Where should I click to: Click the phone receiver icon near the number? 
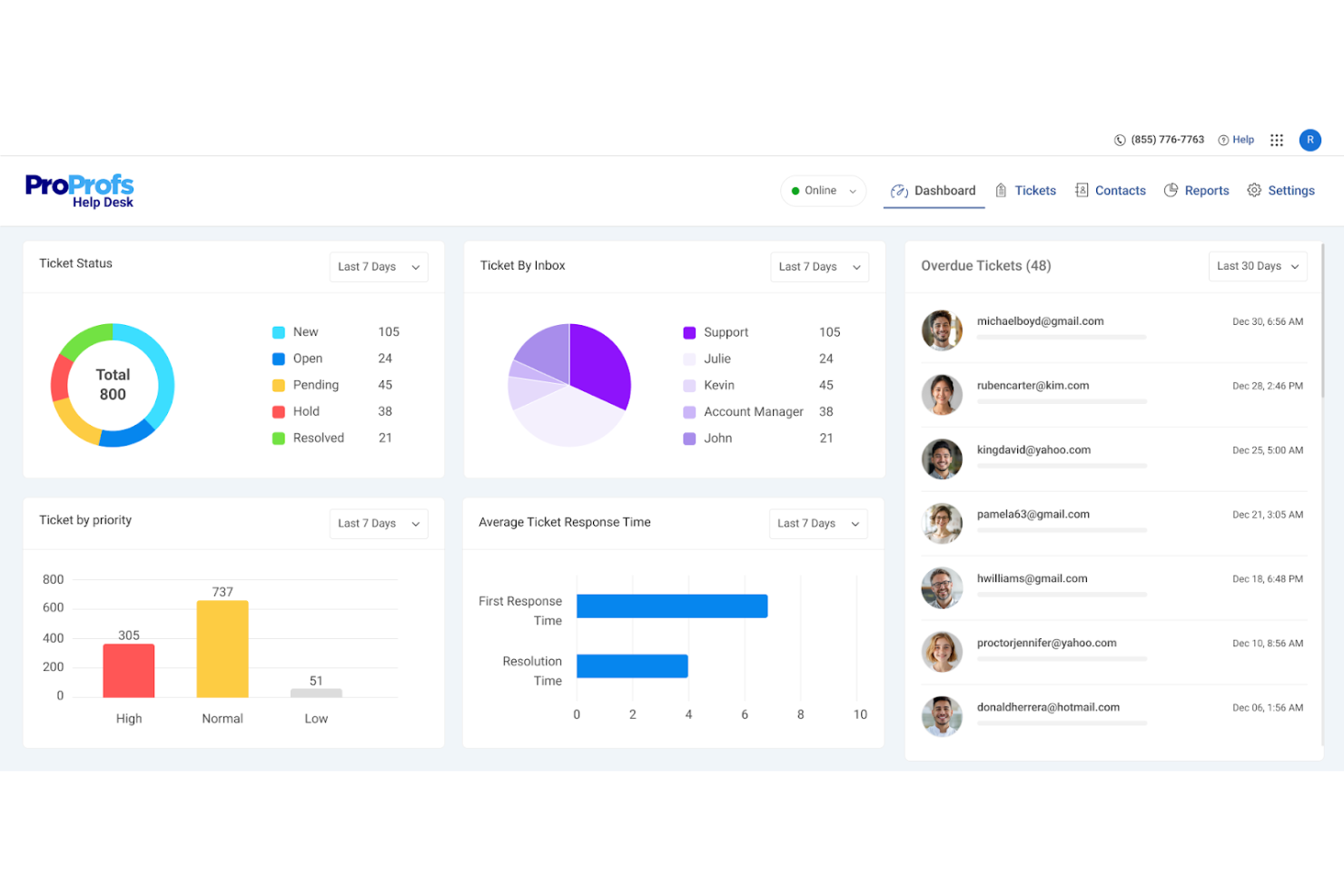pyautogui.click(x=1120, y=139)
